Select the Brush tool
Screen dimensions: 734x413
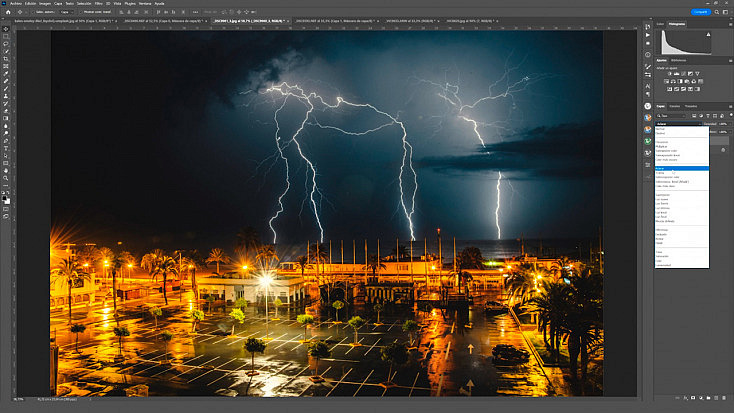tap(6, 88)
